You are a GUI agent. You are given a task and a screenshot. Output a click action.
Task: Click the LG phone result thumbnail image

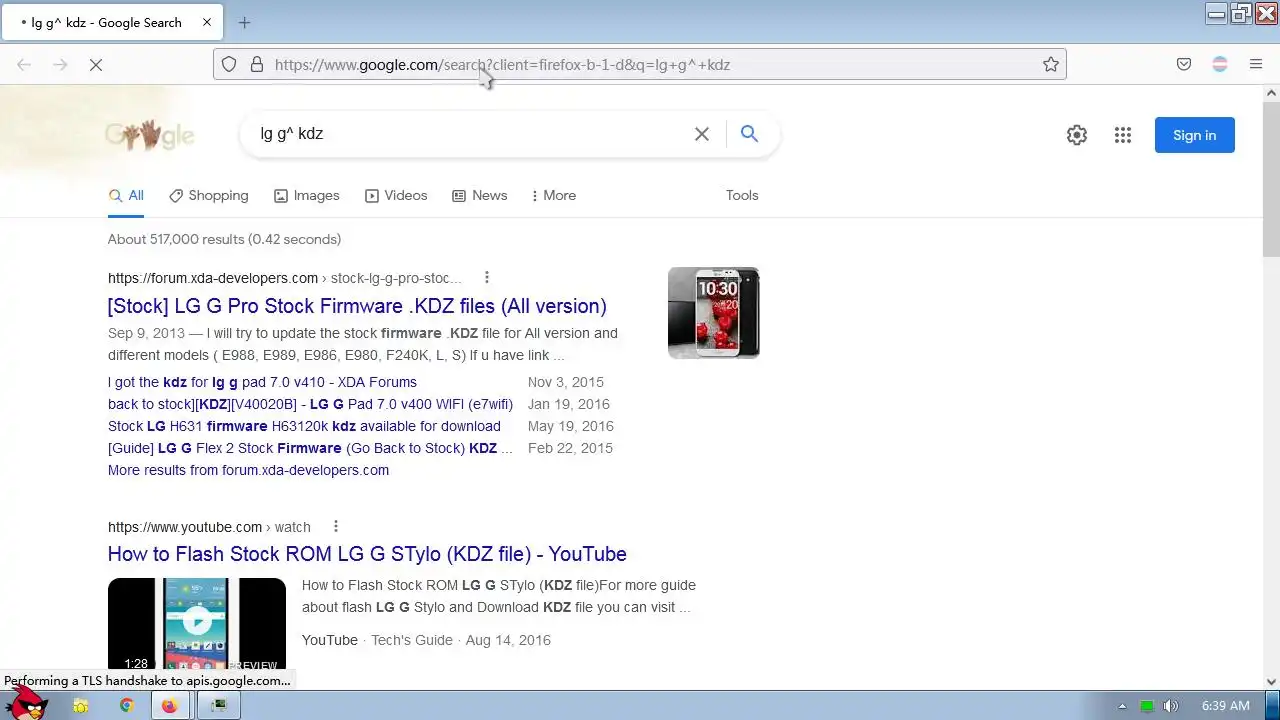[x=714, y=313]
